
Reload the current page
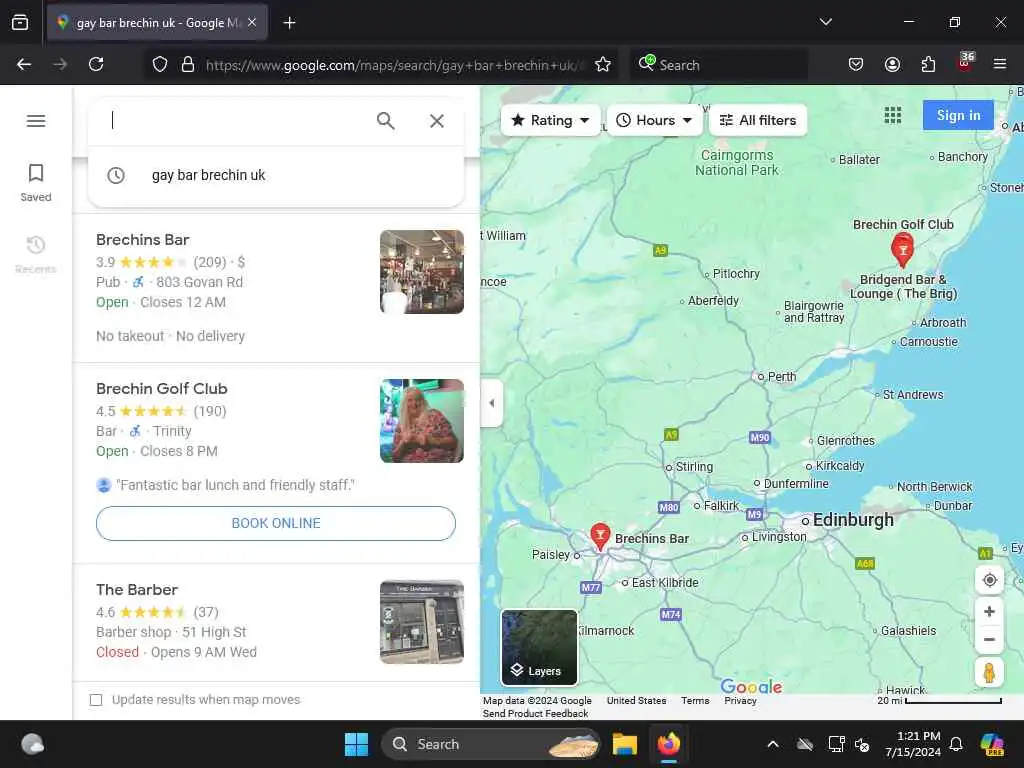[96, 64]
